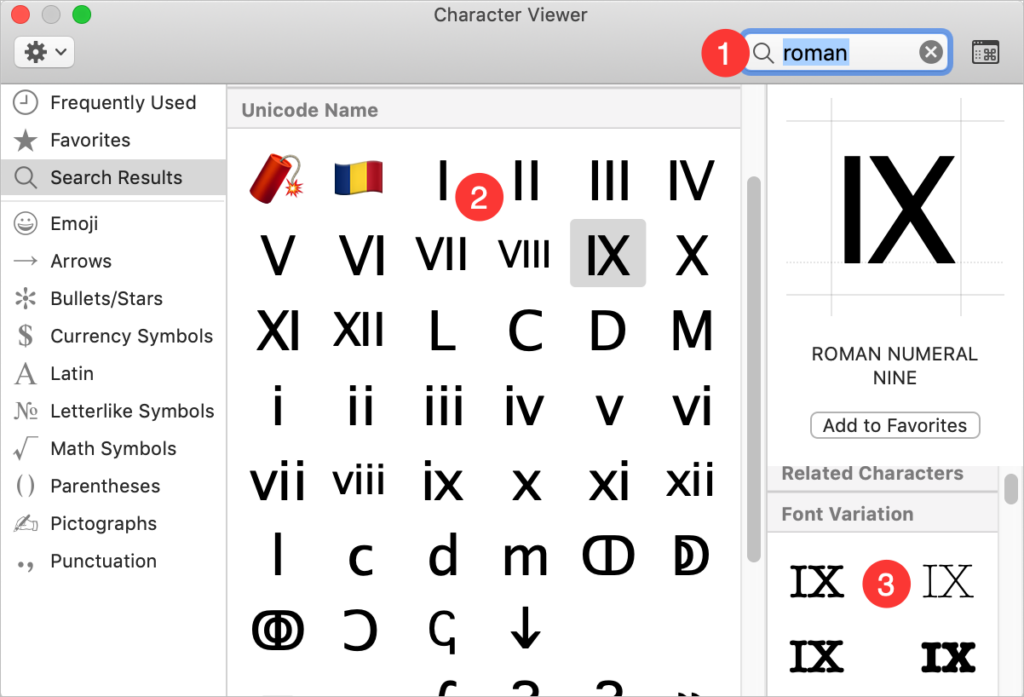Open the Punctuation category
The width and height of the screenshot is (1024, 697).
[x=114, y=561]
